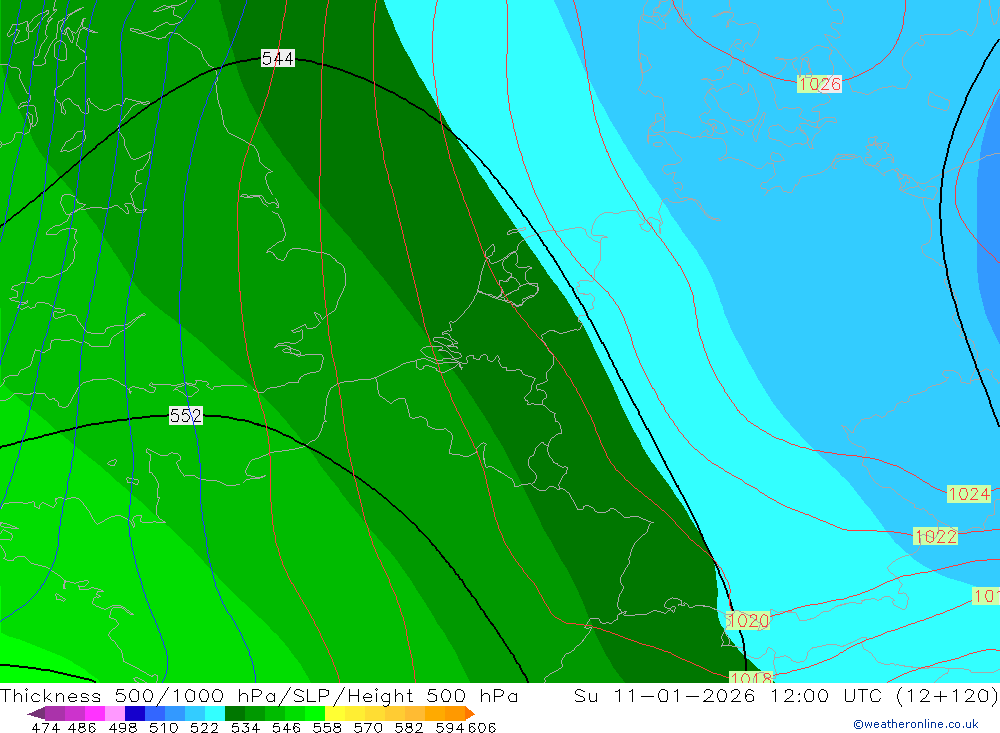The image size is (1000, 733).
Task: Click the 544 height contour label
Action: point(277,59)
